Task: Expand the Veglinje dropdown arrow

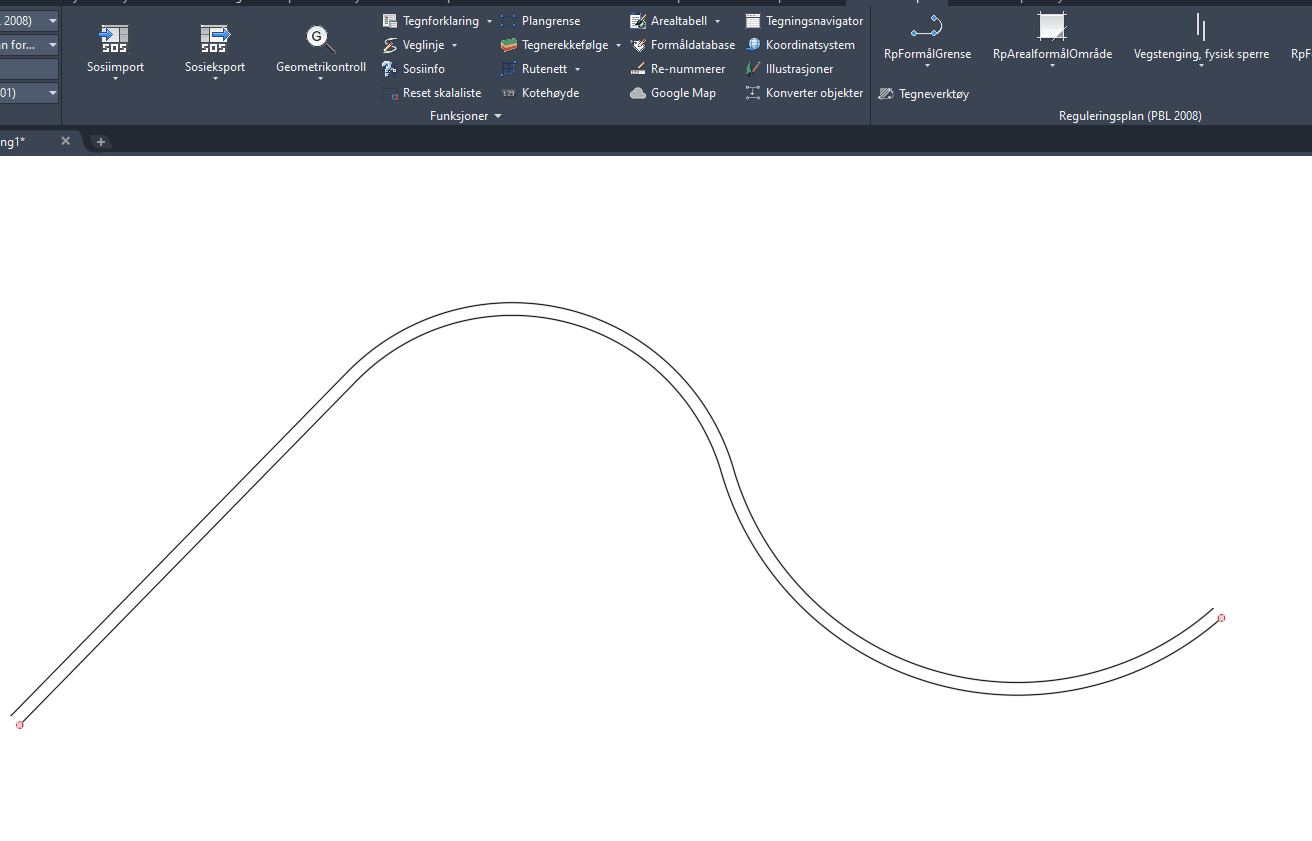Action: tap(454, 46)
